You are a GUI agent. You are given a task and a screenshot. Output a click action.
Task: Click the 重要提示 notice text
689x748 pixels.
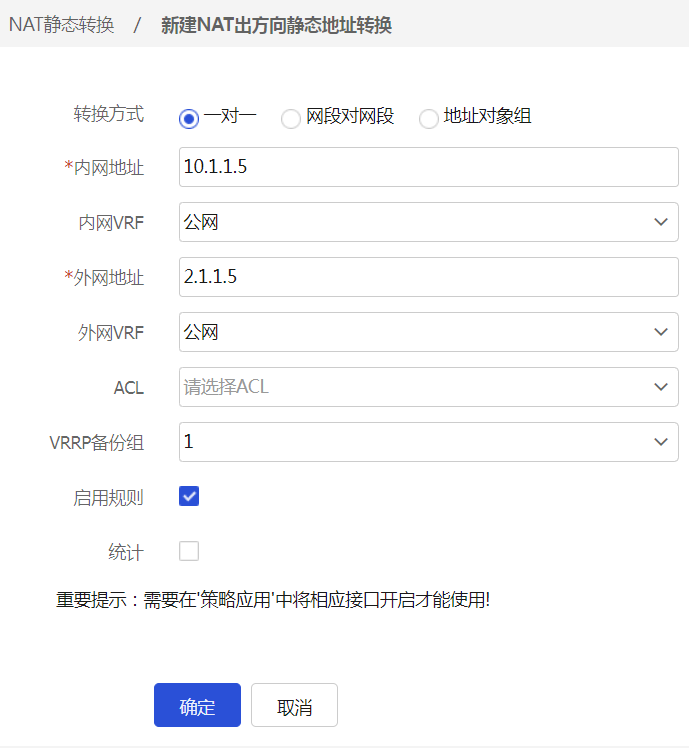tap(273, 601)
